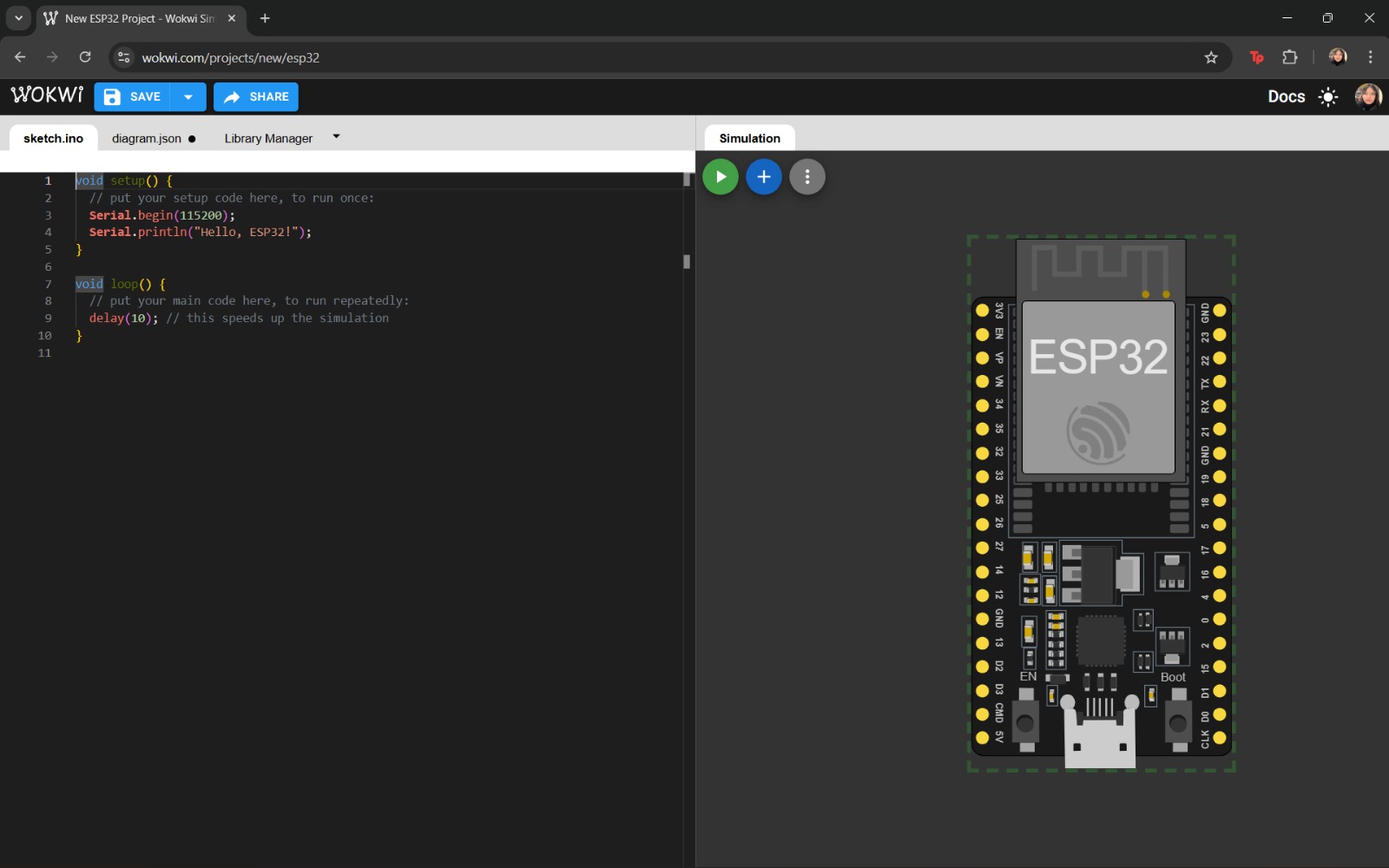Select the ESP32 TX pin
The image size is (1389, 868).
[x=1220, y=382]
